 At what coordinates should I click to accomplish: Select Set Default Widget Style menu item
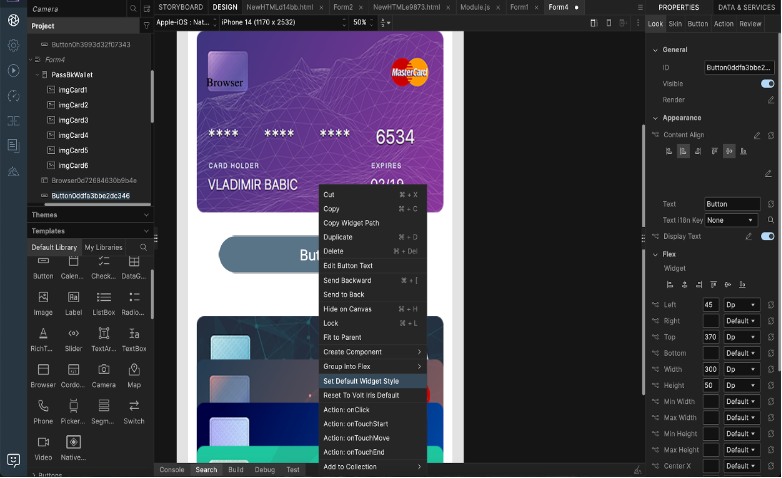(371, 381)
